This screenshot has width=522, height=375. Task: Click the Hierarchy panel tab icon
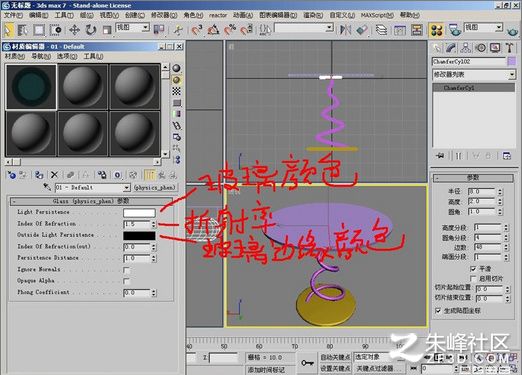click(465, 48)
